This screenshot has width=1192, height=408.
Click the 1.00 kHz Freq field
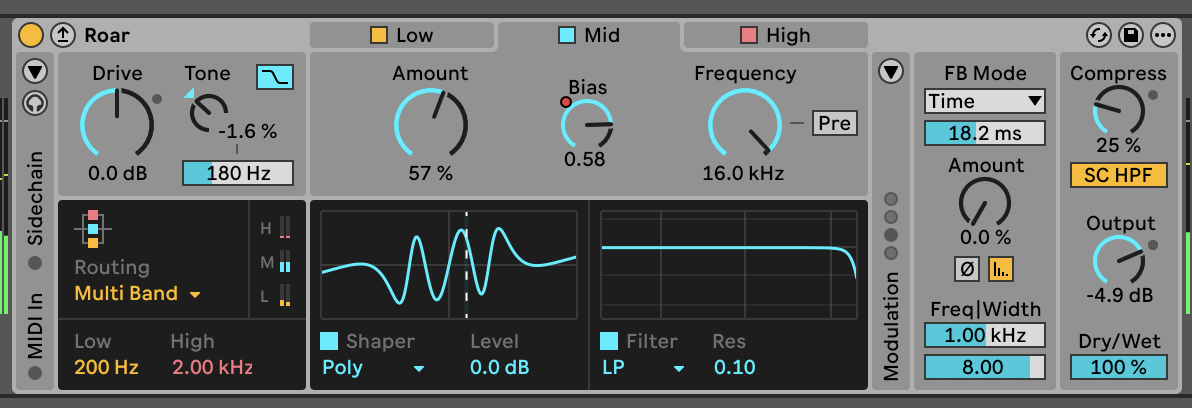pyautogui.click(x=985, y=335)
